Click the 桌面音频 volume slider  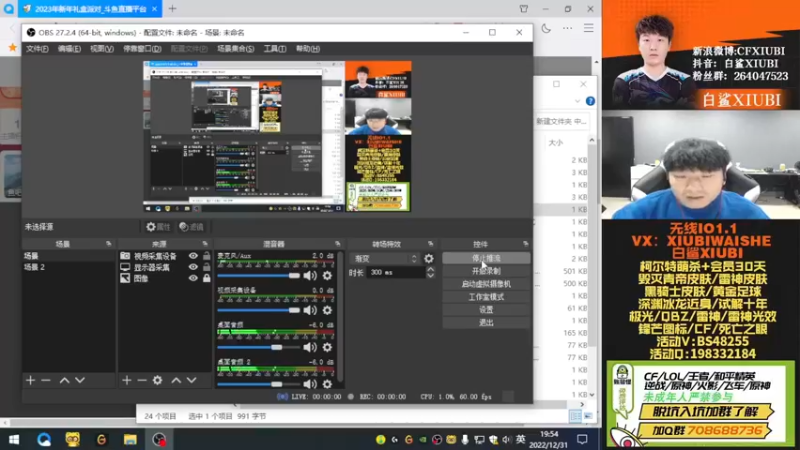259,347
